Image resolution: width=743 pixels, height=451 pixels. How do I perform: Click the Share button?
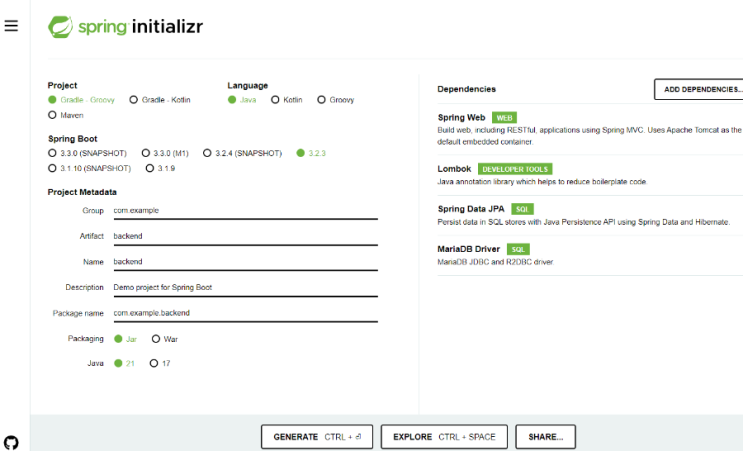pos(546,437)
